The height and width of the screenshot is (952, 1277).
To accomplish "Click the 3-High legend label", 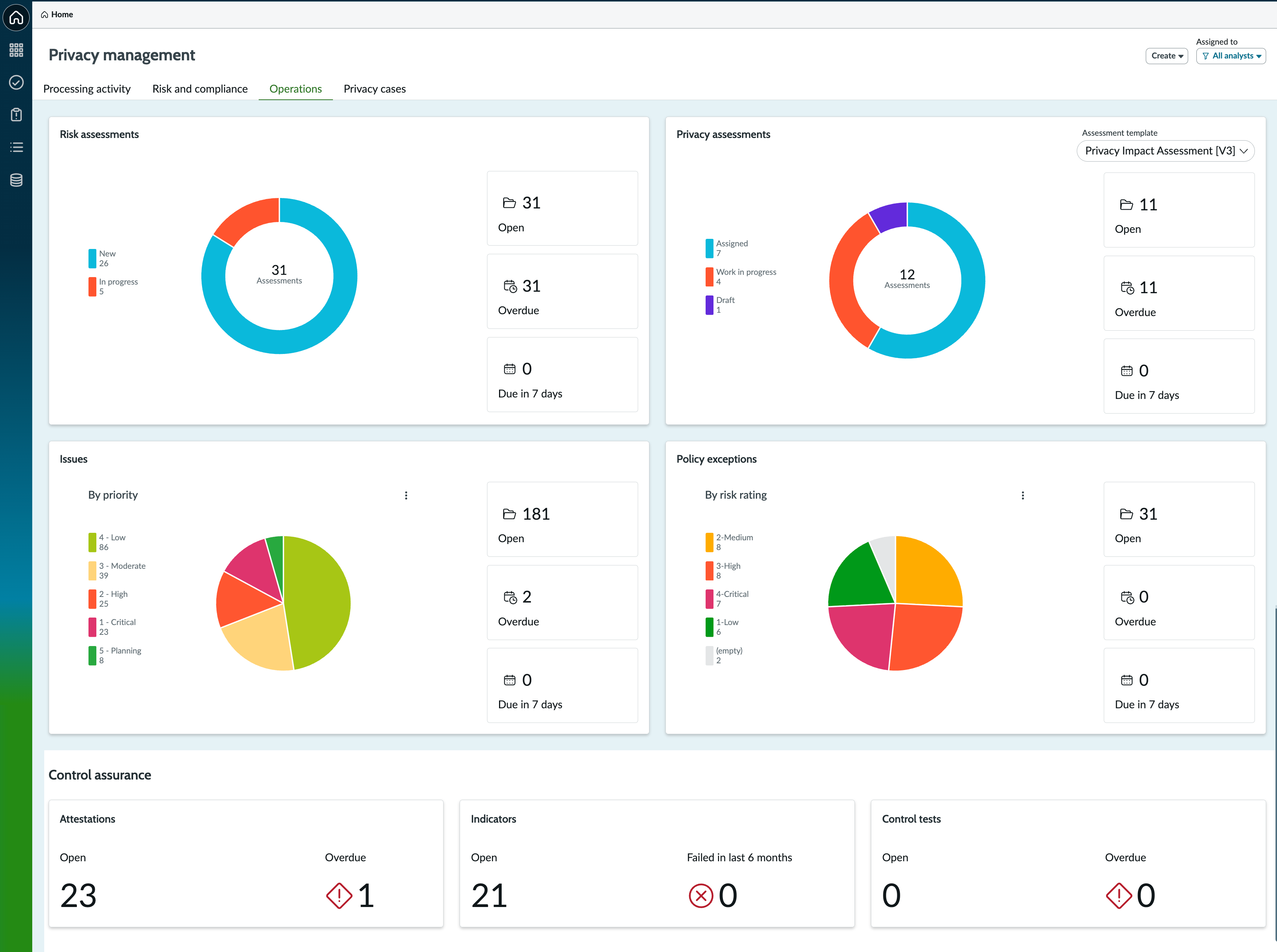I will 728,566.
